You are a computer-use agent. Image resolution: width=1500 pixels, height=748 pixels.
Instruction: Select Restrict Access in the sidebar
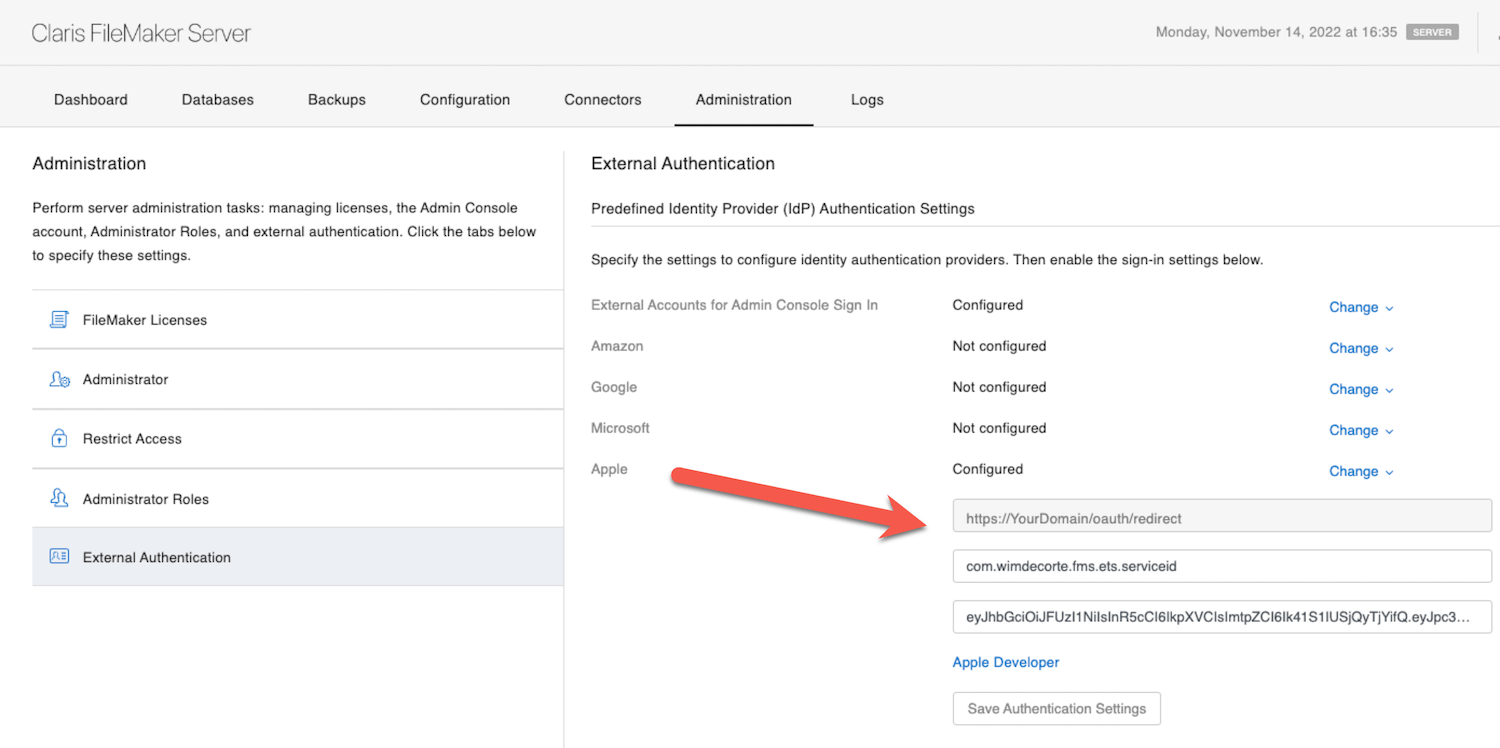coord(298,438)
